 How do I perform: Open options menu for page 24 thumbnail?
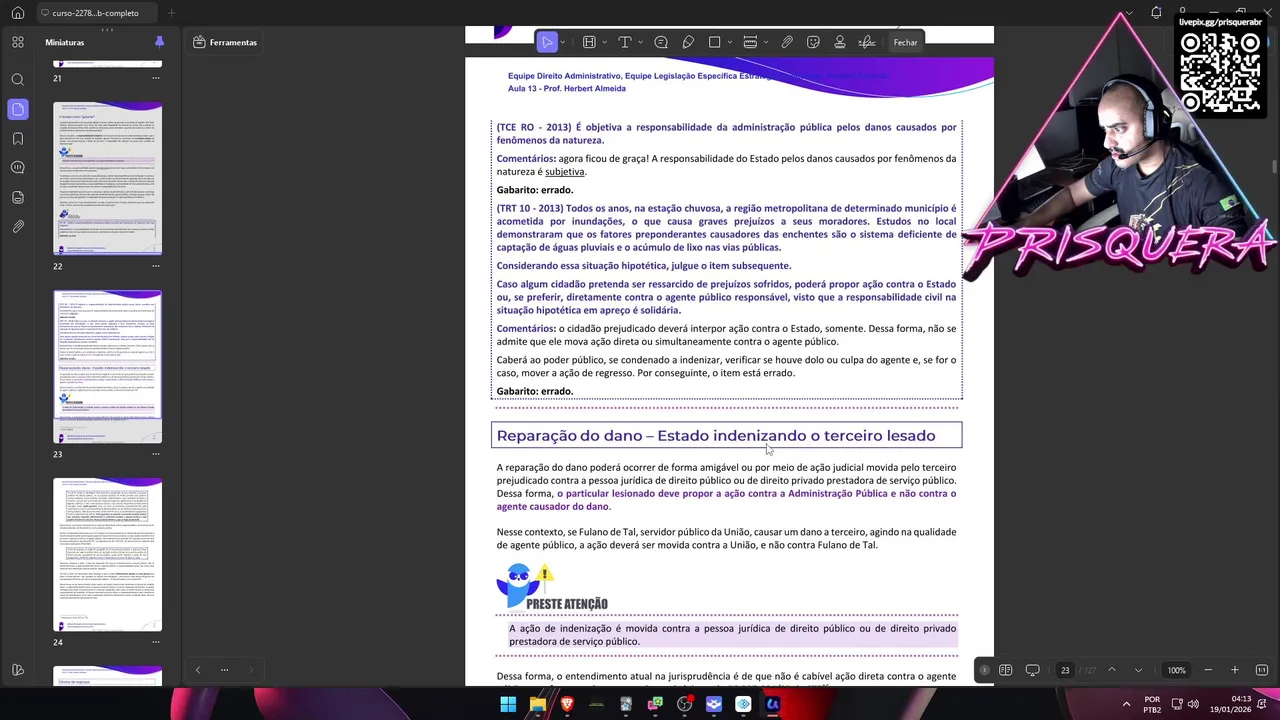156,642
